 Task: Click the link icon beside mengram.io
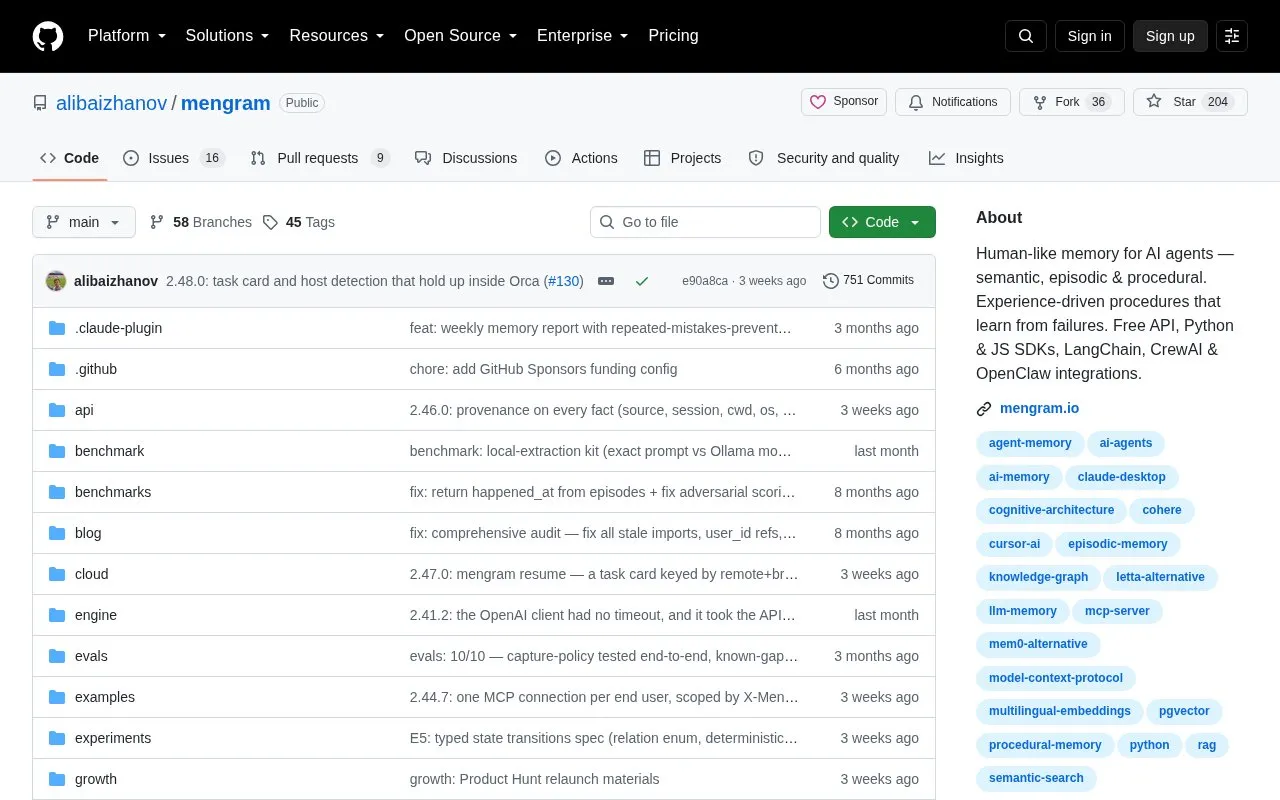point(984,408)
